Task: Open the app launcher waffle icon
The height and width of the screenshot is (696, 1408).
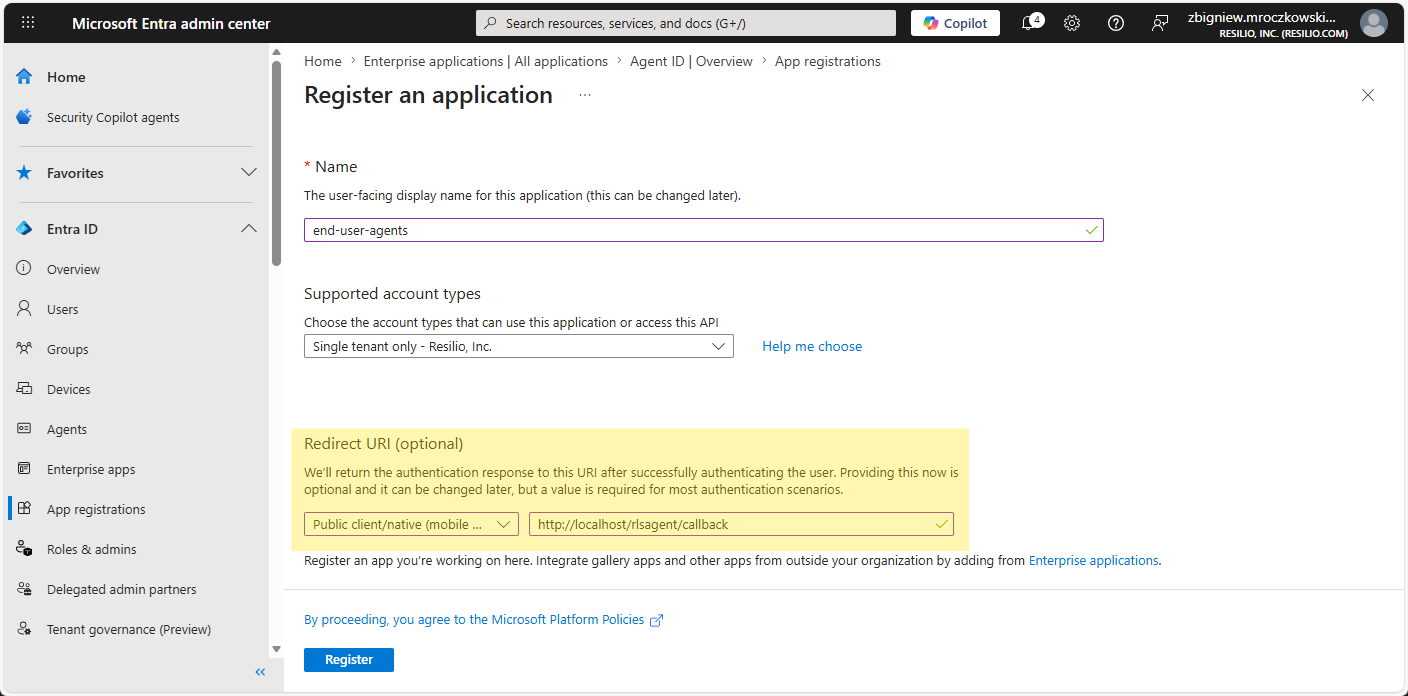Action: point(28,23)
